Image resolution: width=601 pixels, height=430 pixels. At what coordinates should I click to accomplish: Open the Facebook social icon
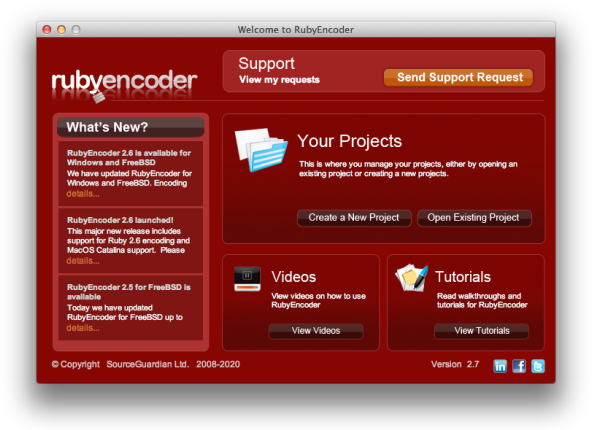tap(519, 366)
